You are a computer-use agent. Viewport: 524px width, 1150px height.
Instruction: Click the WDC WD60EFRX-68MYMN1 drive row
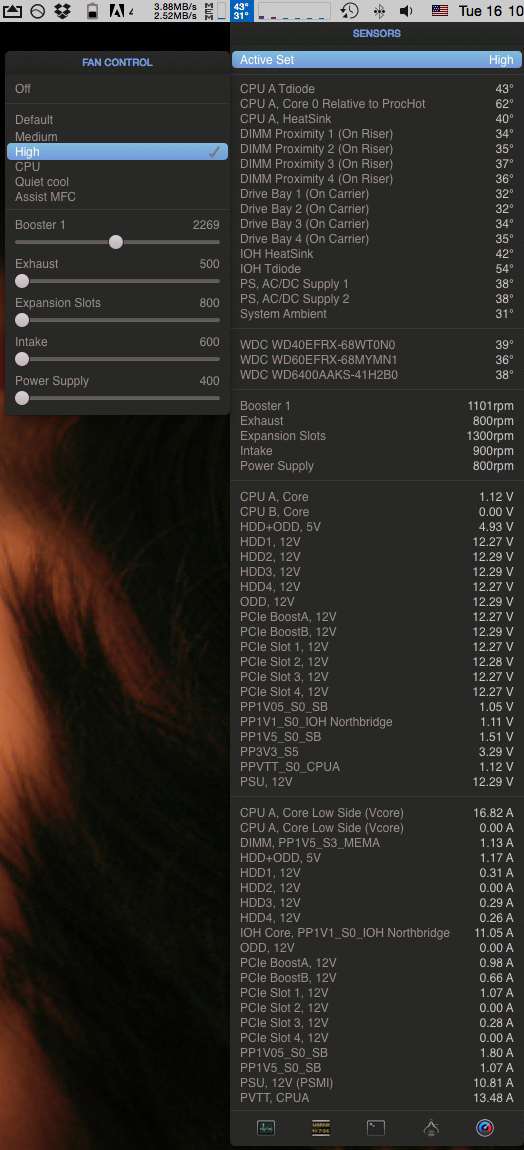[376, 359]
